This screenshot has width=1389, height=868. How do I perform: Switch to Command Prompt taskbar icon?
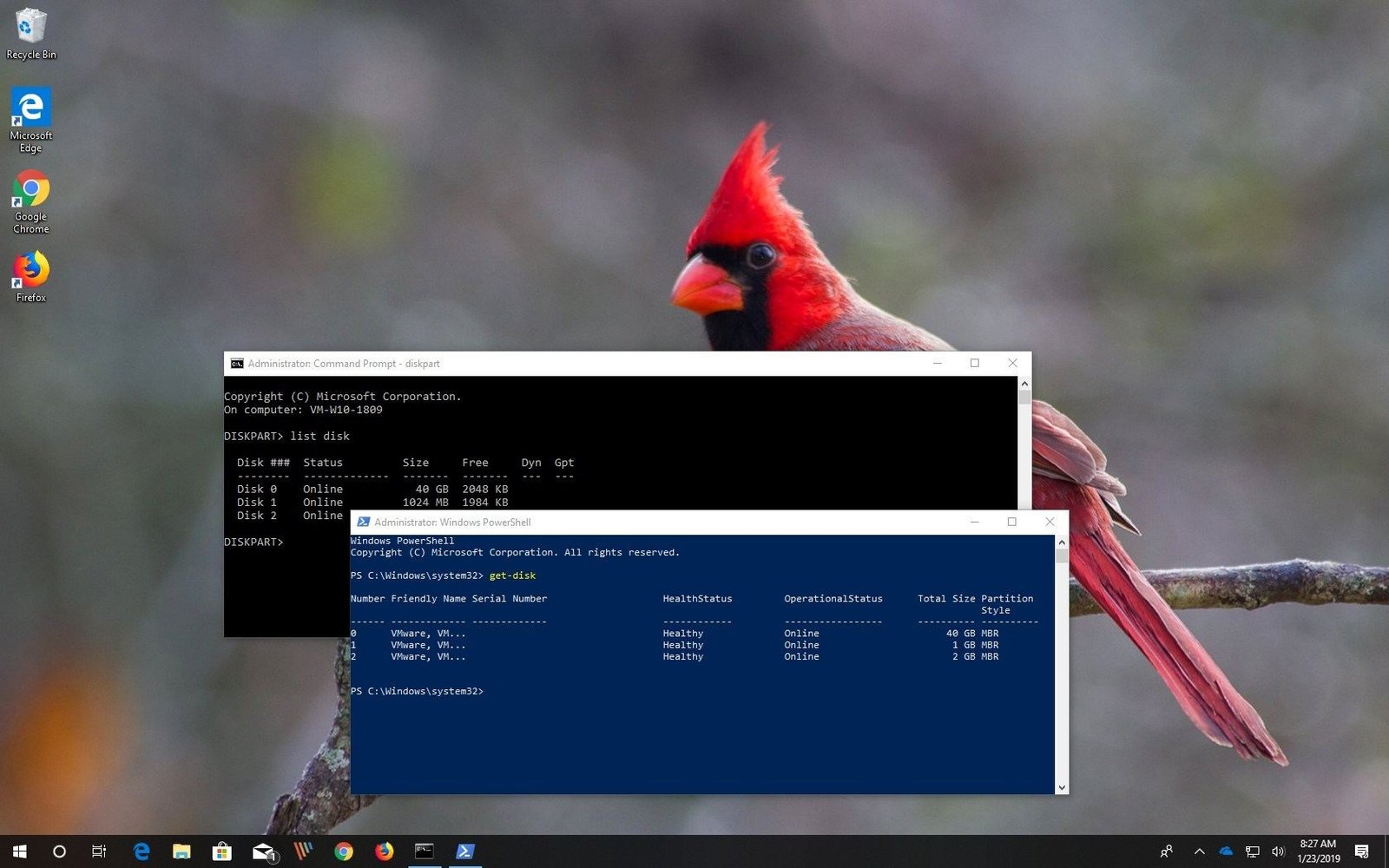point(424,852)
